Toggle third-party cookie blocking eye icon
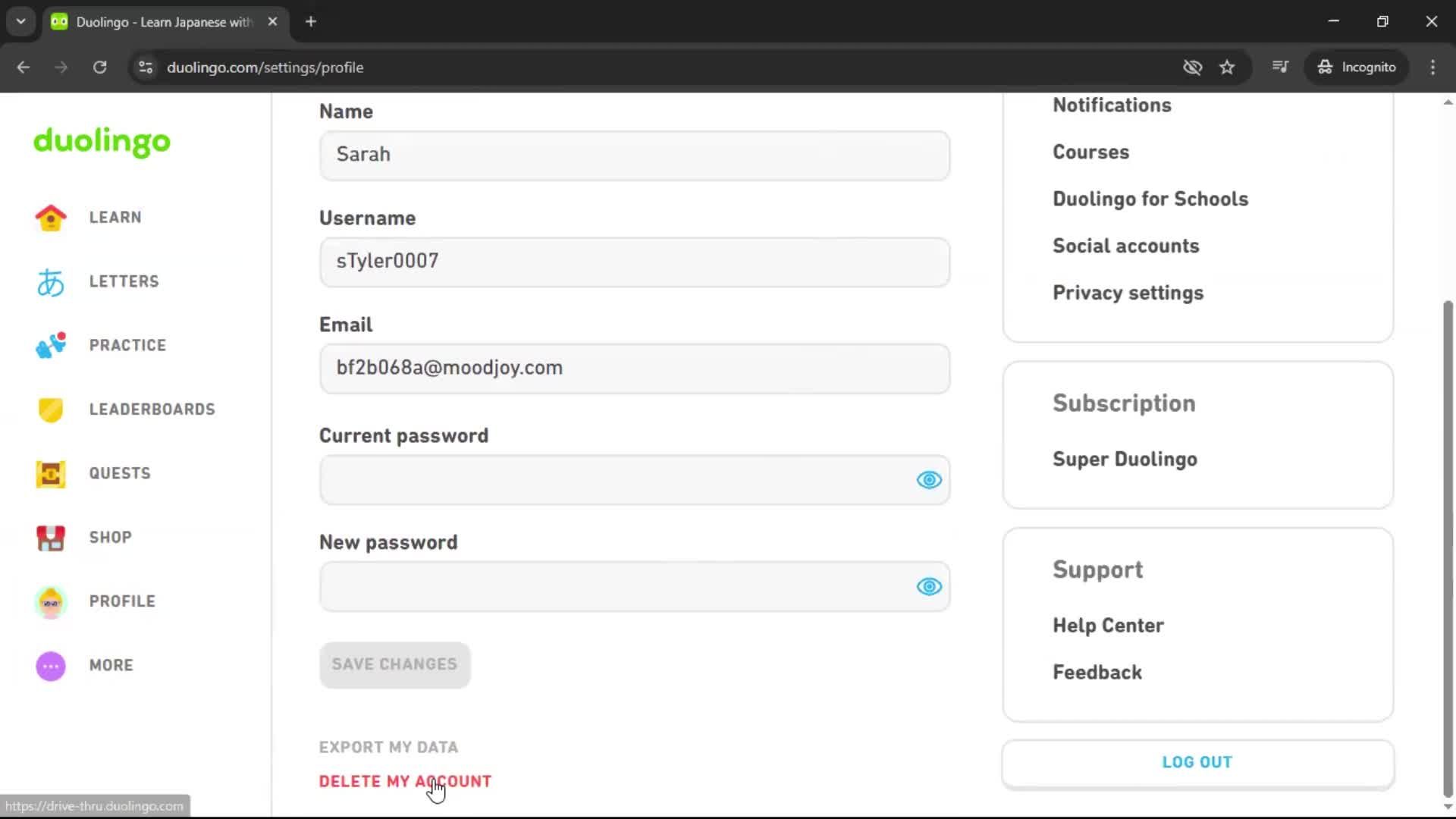 coord(1192,67)
